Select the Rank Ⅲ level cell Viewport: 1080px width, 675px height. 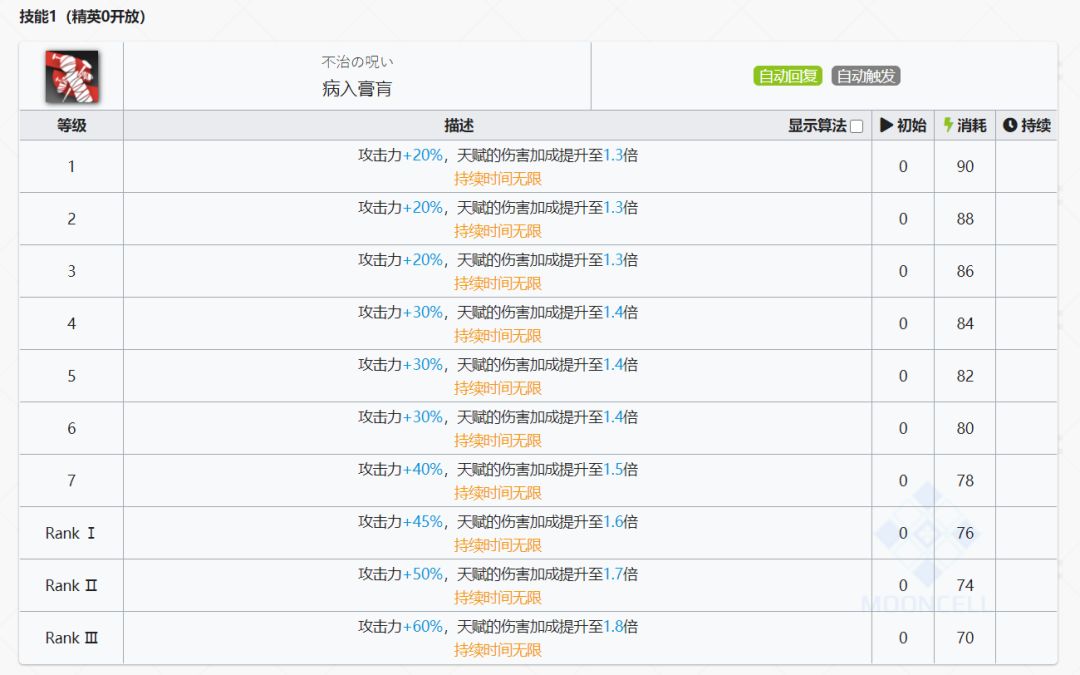pos(71,637)
